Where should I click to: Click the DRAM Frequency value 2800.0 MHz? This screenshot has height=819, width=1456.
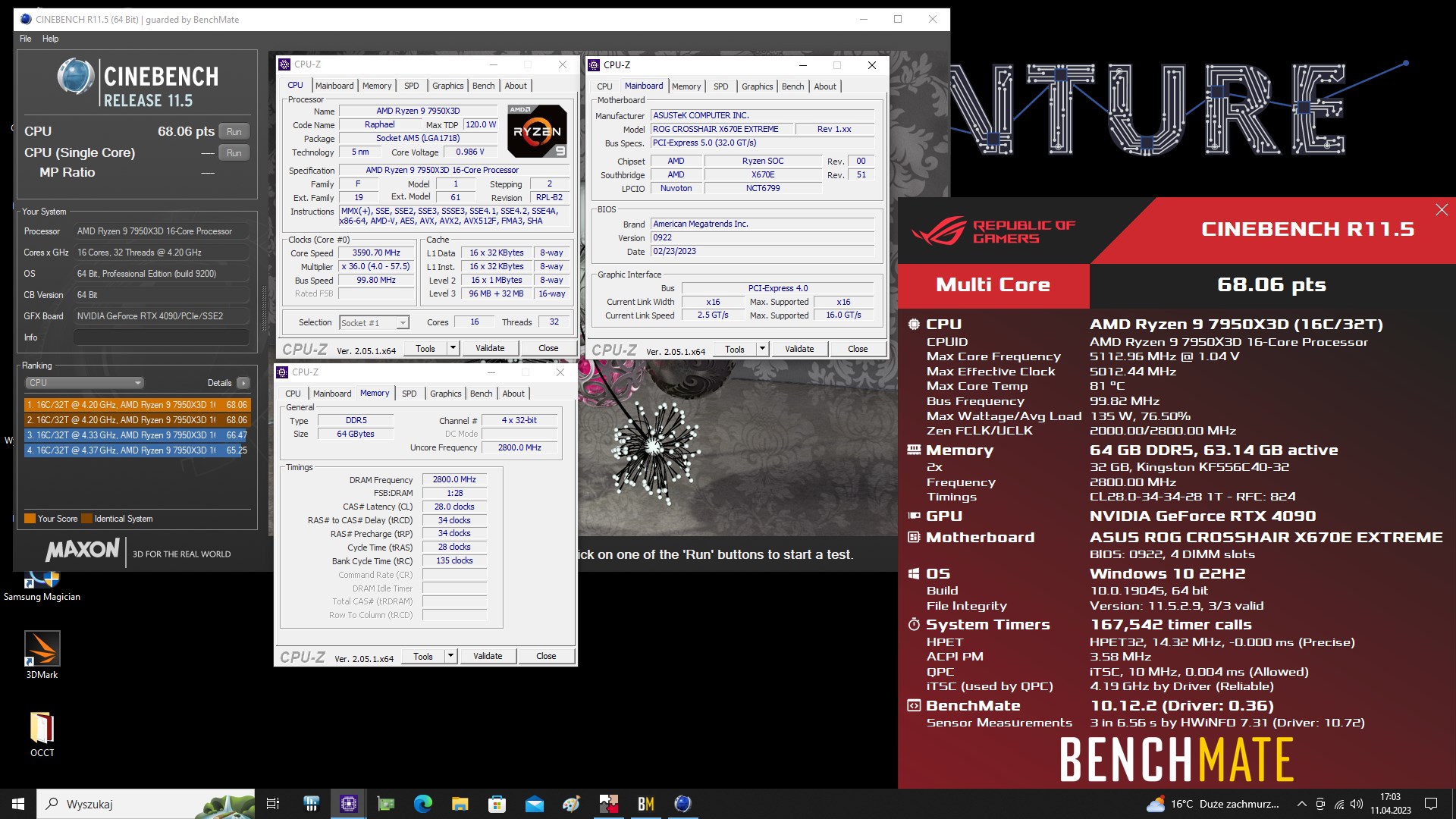[454, 479]
